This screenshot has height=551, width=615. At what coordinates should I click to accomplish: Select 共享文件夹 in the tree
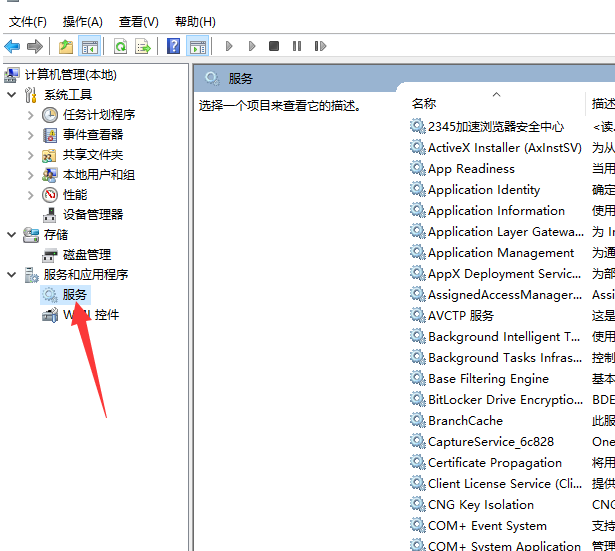[x=93, y=155]
